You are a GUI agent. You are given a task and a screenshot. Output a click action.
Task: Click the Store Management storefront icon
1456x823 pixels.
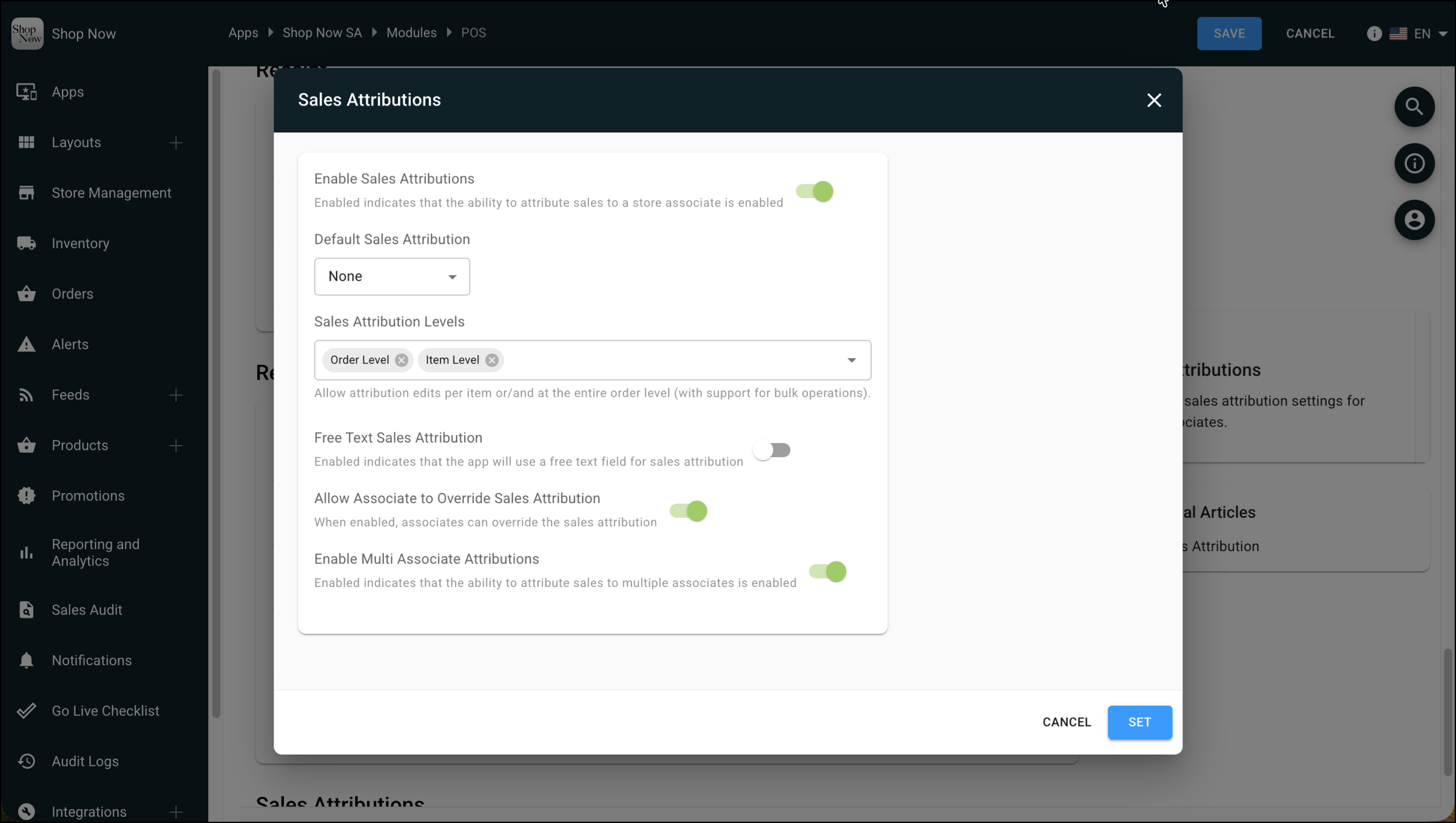point(26,192)
